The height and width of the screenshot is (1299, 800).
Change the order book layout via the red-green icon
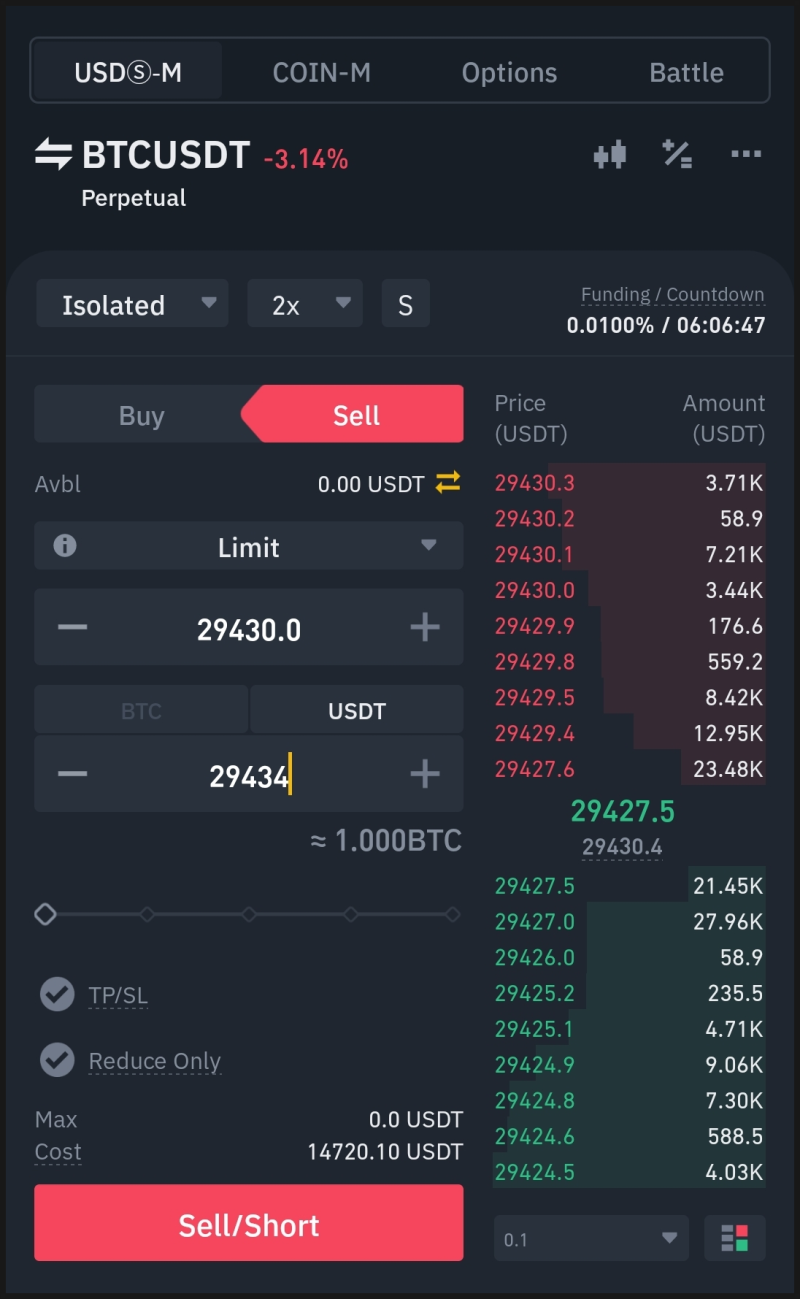(x=735, y=1239)
